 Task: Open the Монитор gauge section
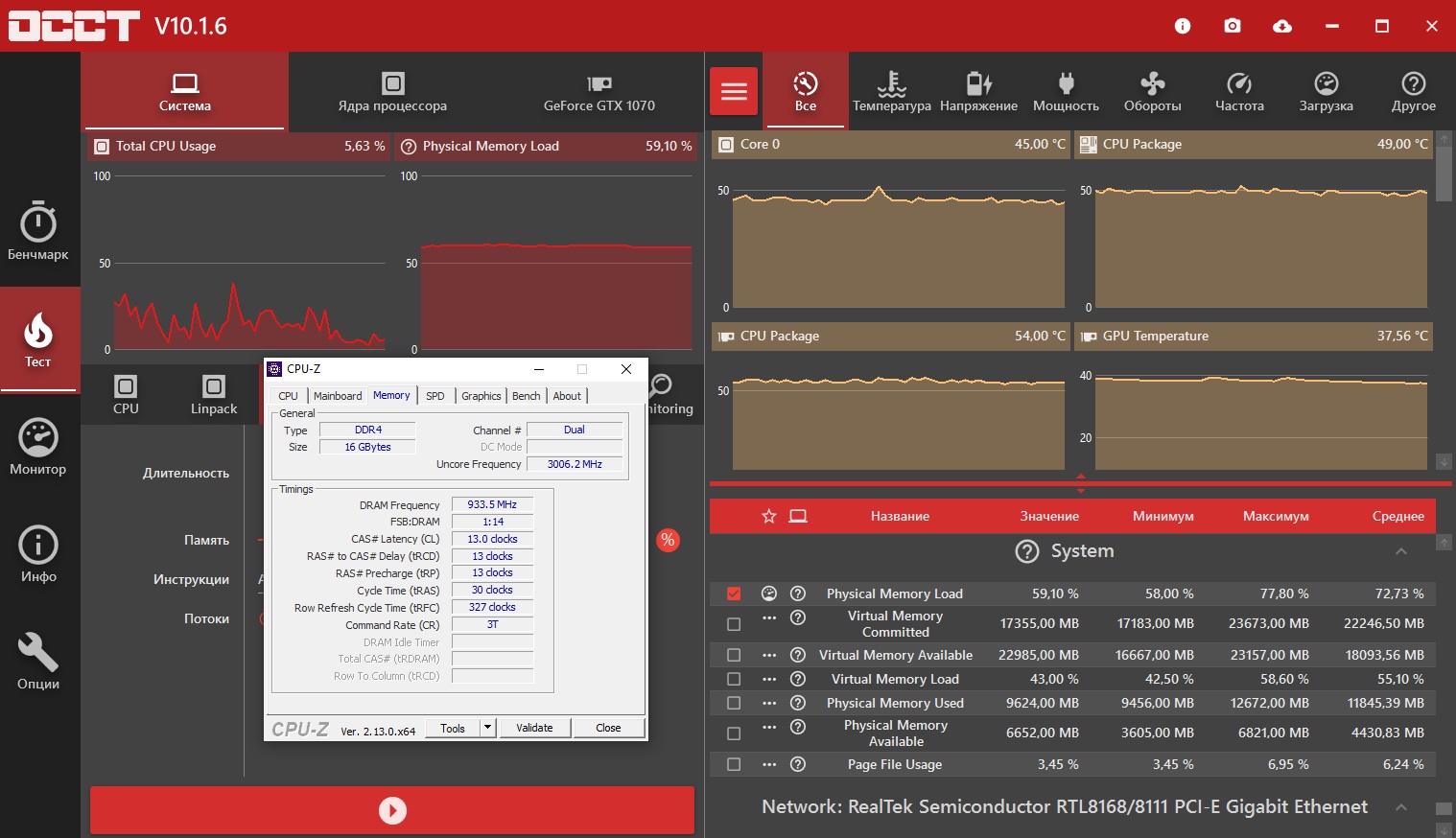click(38, 447)
